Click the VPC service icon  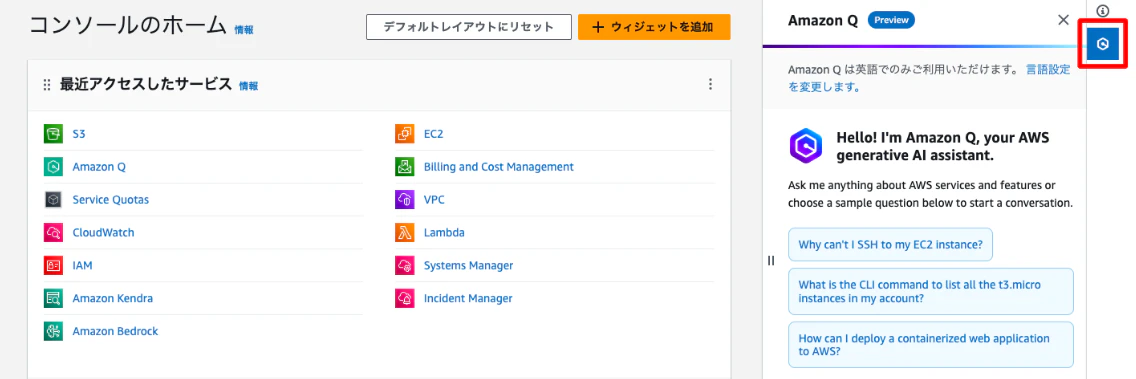coord(404,200)
